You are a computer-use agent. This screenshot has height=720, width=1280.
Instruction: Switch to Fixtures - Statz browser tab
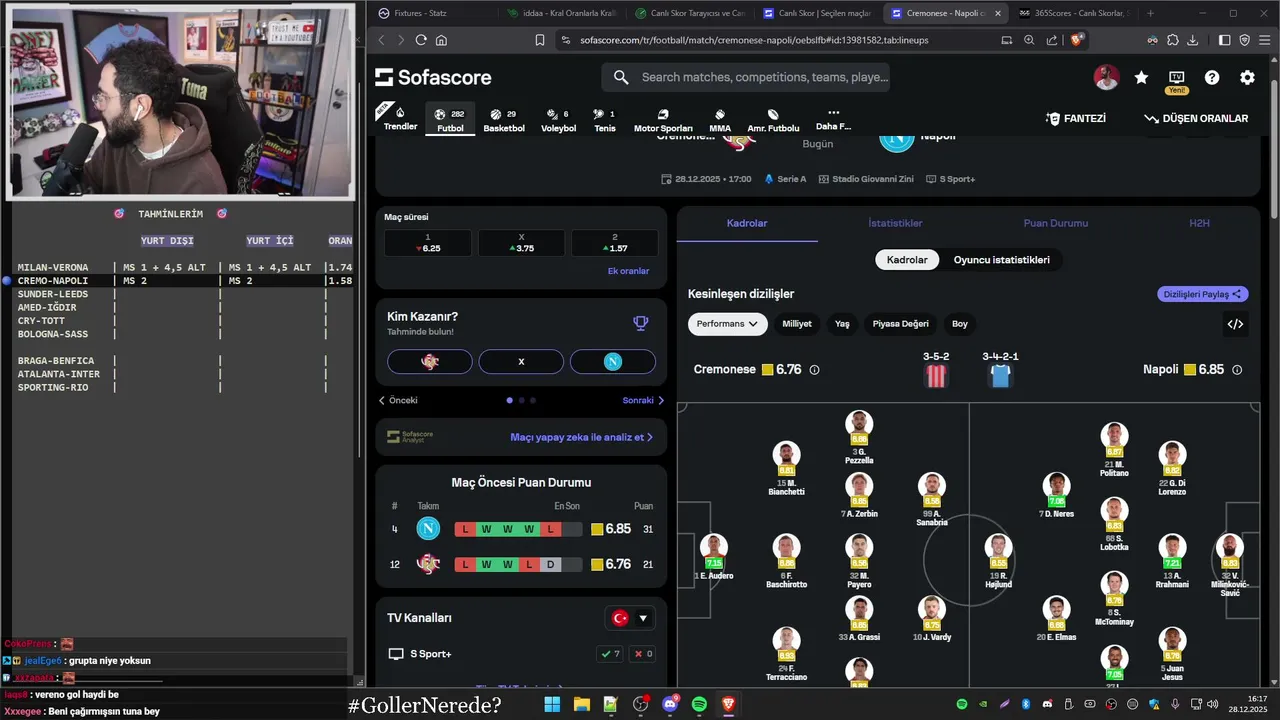(430, 13)
